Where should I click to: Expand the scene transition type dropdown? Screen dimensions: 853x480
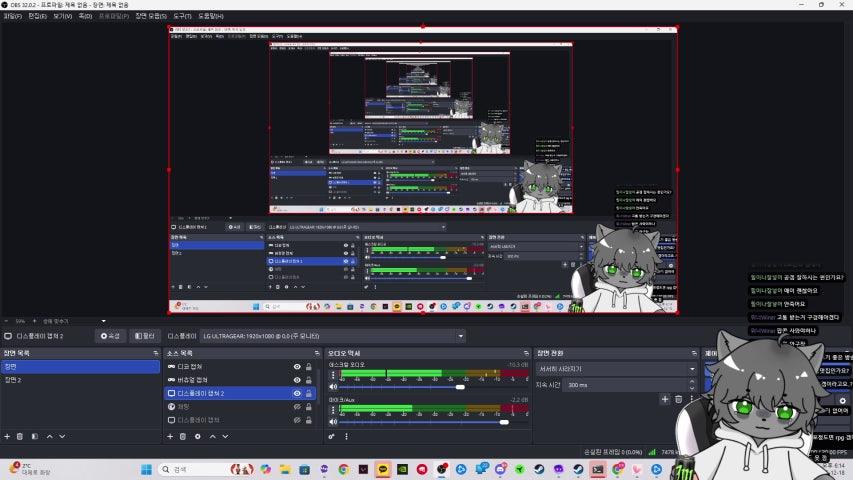(615, 369)
